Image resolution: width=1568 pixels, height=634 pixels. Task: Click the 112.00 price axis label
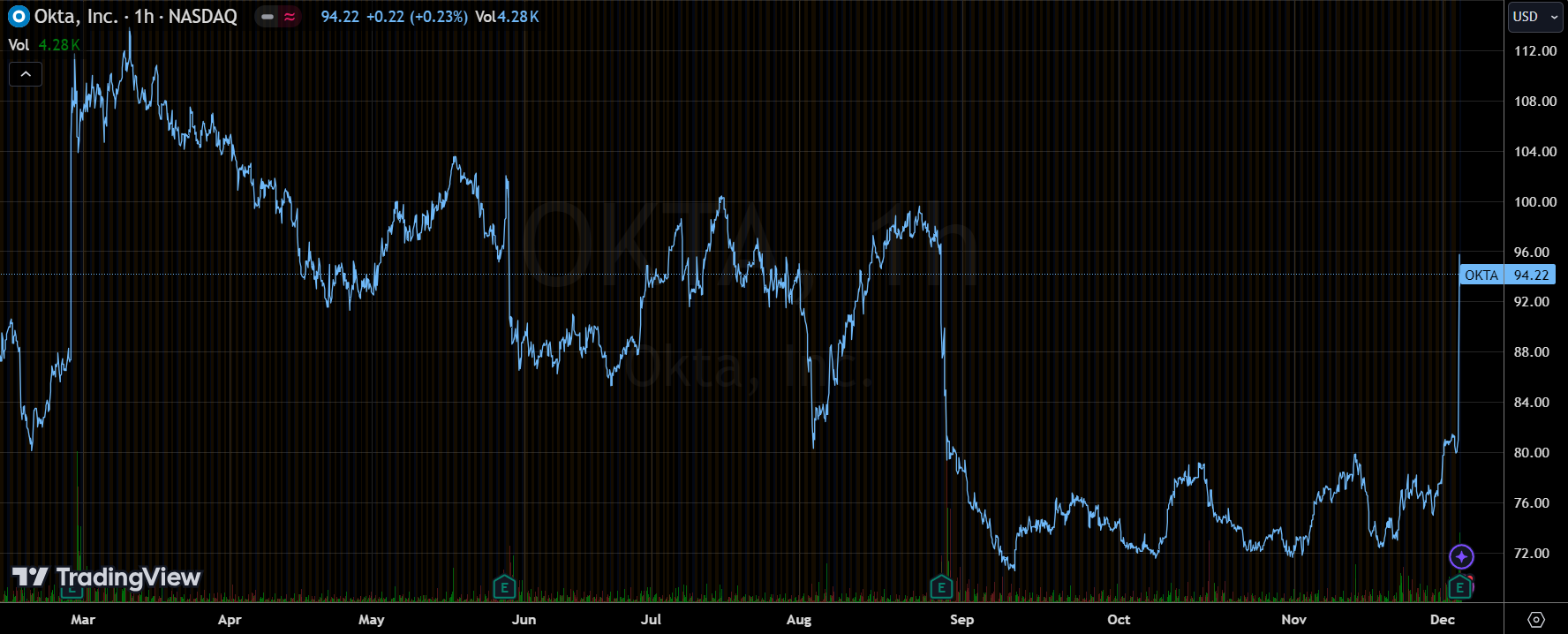point(1535,51)
